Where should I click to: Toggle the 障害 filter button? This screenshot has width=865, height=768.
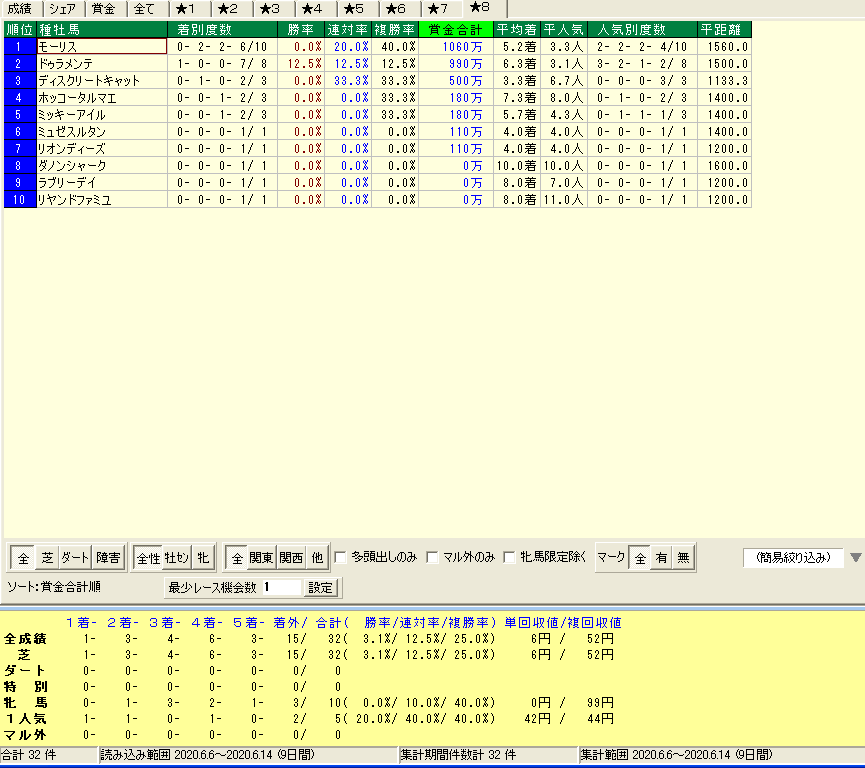point(108,558)
